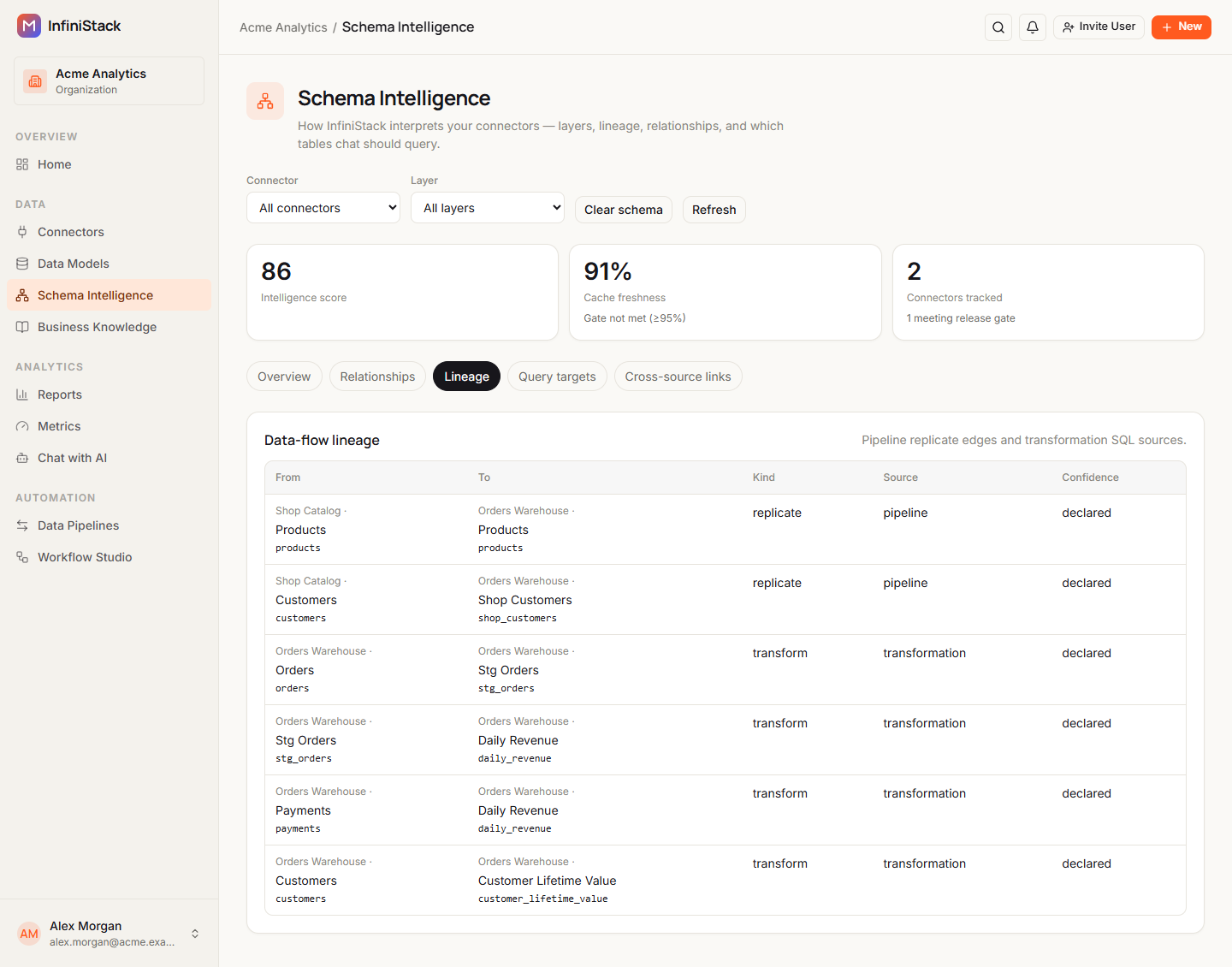Open the Layer dropdown
The width and height of the screenshot is (1232, 967).
488,208
